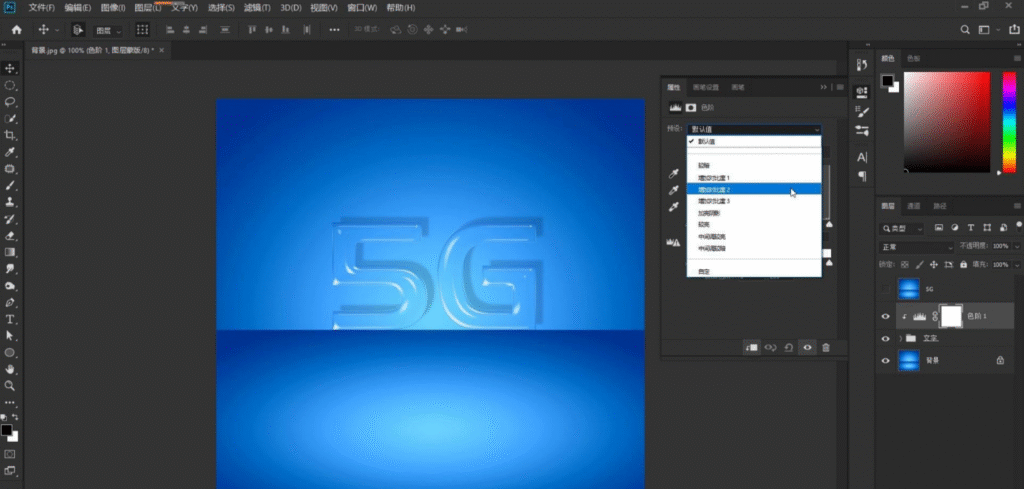Choose 加亮阴影 from preset list
Image resolution: width=1024 pixels, height=489 pixels.
click(754, 213)
